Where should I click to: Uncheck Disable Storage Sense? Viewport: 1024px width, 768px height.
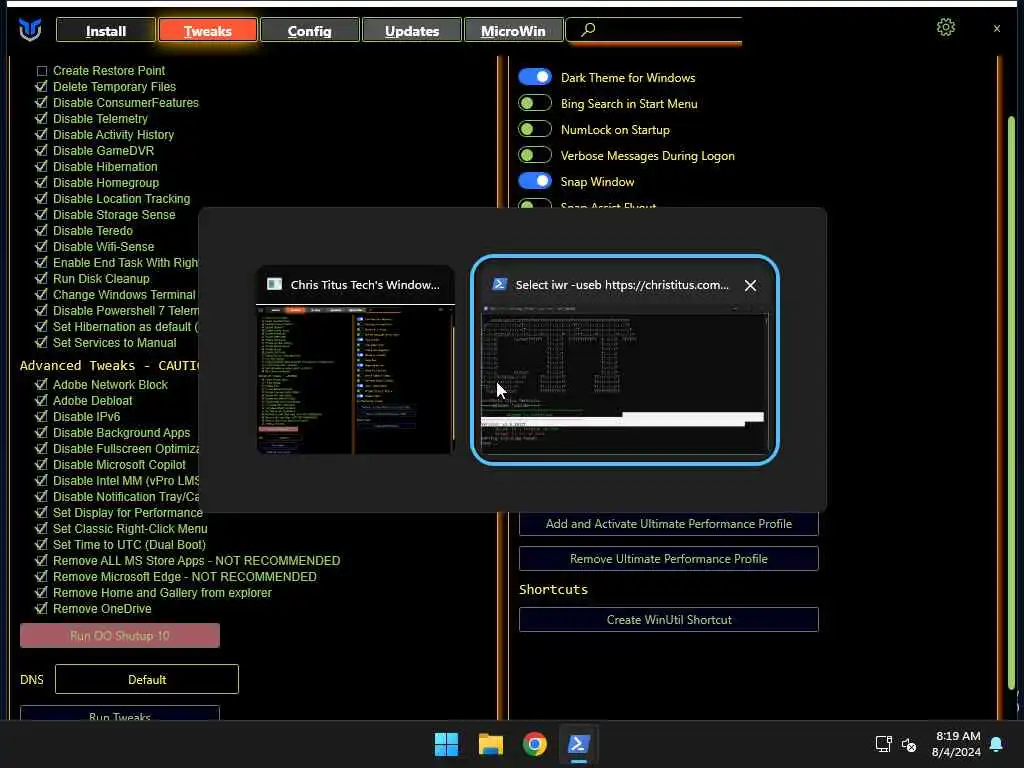[42, 214]
